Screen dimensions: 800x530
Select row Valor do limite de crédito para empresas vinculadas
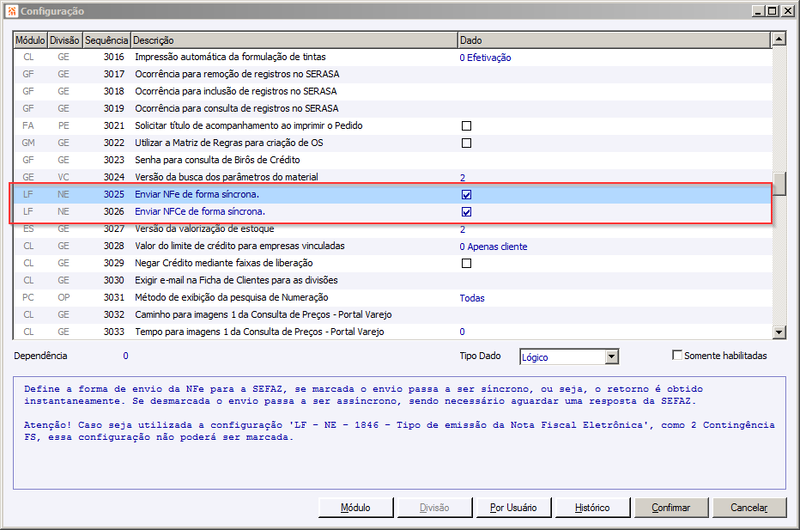[x=392, y=246]
